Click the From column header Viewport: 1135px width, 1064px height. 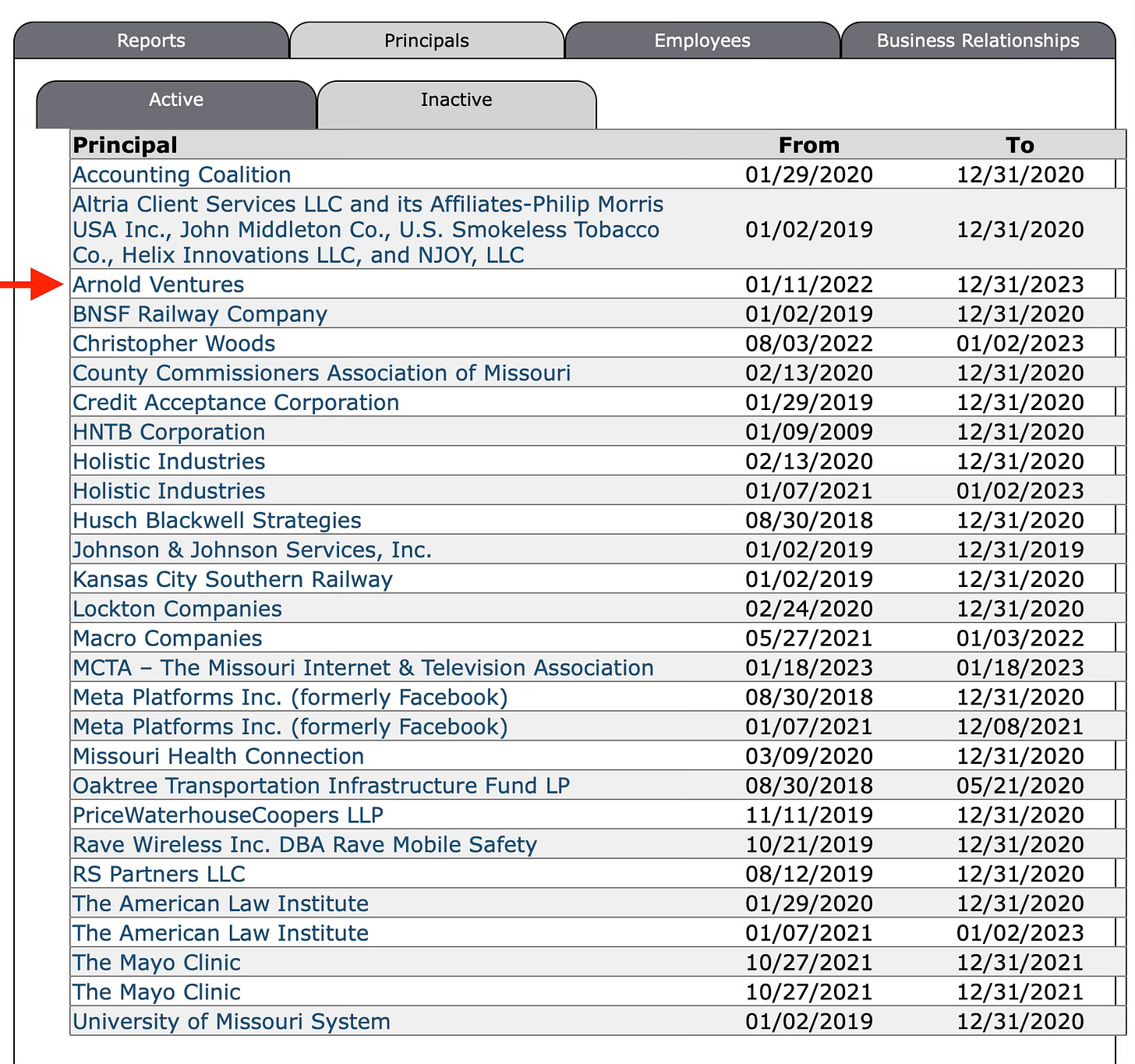pos(809,145)
